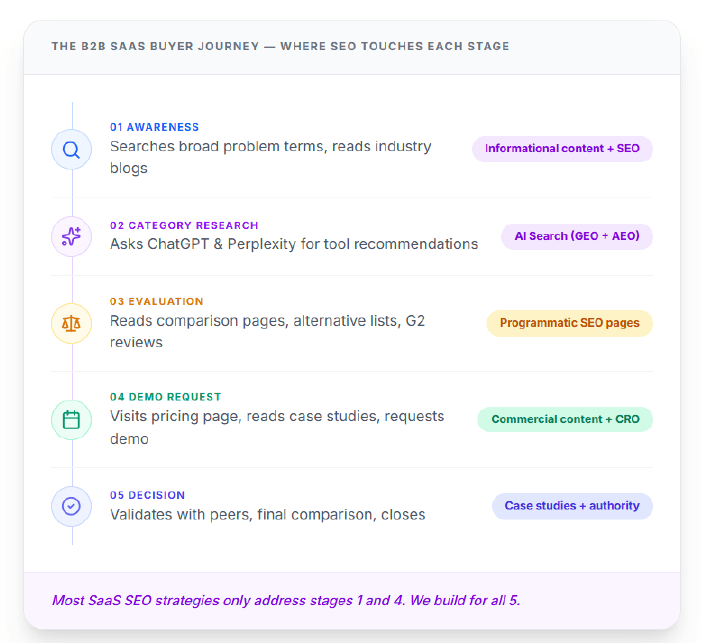Click the magnifying glass Awareness icon
702x643 pixels.
(71, 150)
